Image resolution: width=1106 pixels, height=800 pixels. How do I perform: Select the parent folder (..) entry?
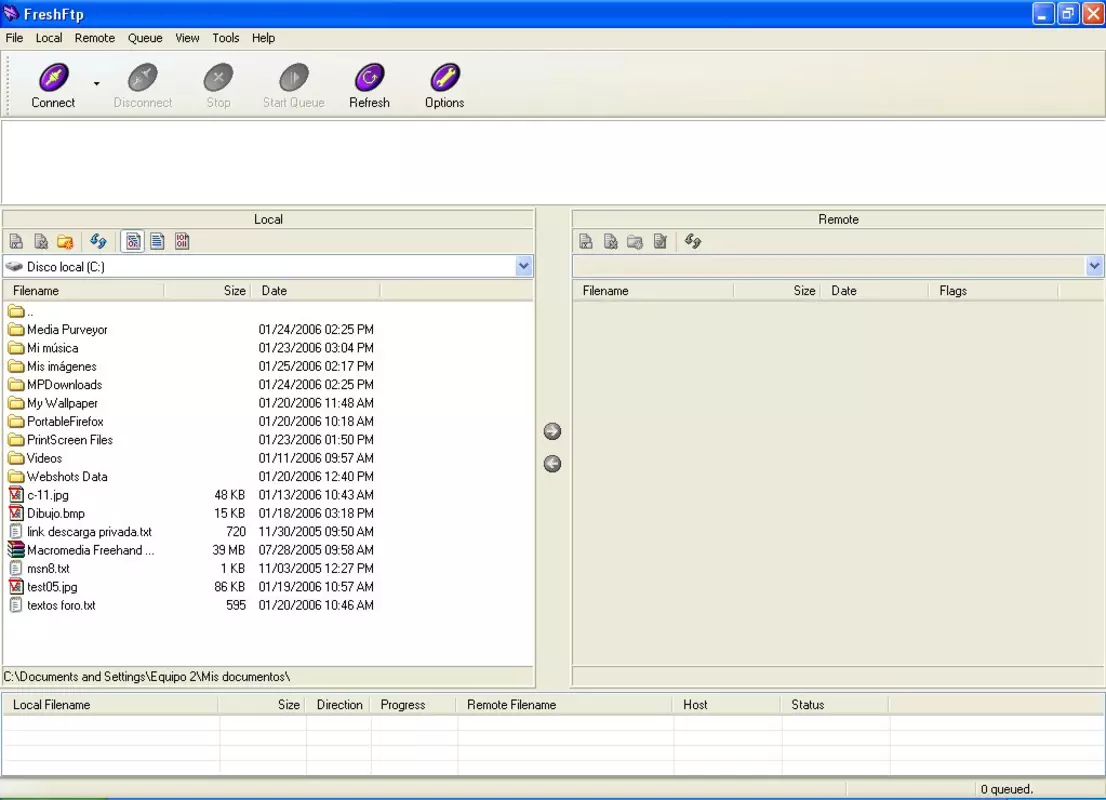click(21, 311)
